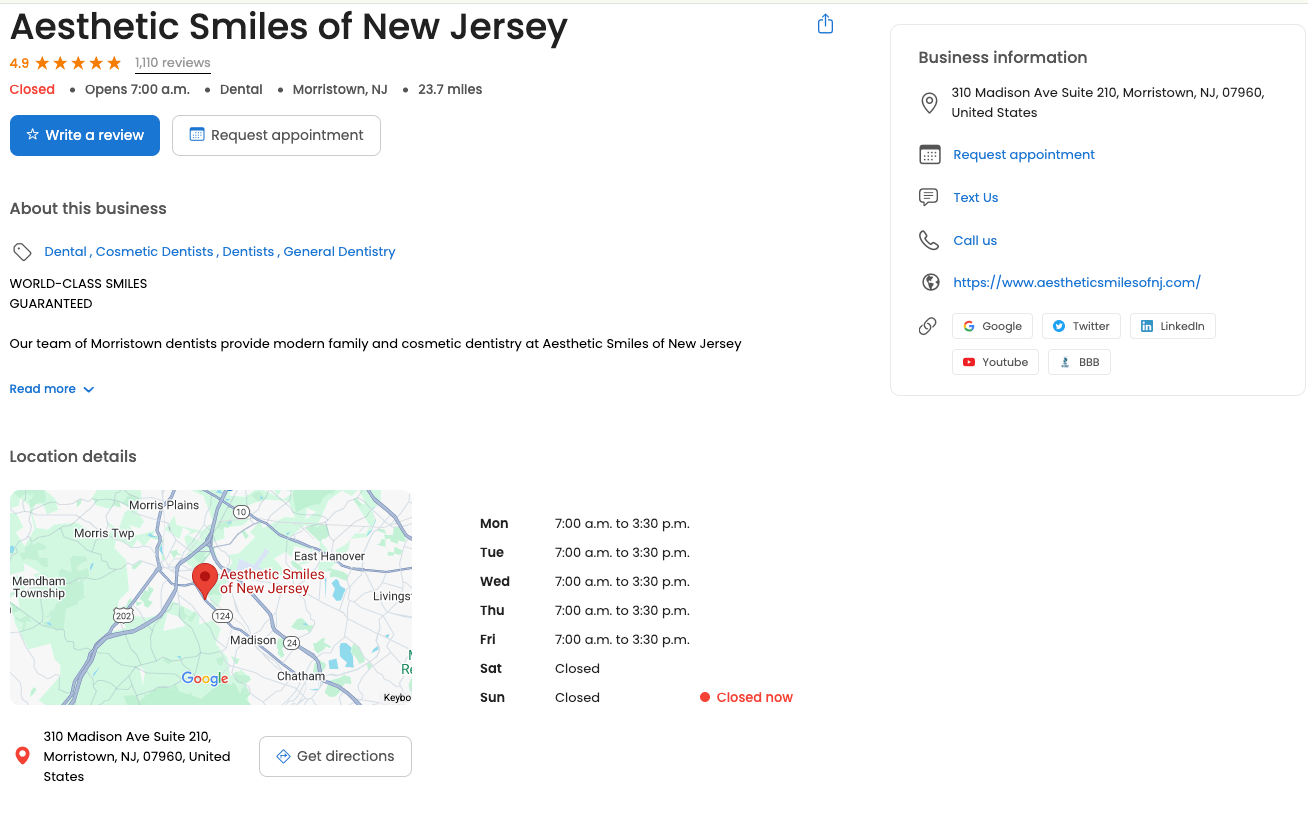
Task: Open the General Dentistry category link
Action: coord(339,252)
